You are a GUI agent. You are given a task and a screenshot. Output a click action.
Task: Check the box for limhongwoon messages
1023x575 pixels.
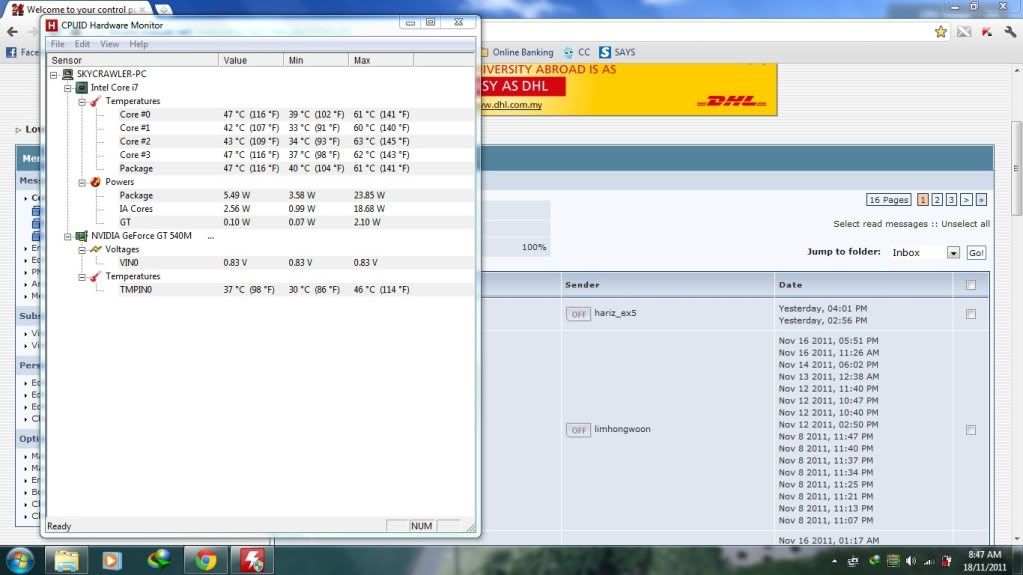click(967, 430)
